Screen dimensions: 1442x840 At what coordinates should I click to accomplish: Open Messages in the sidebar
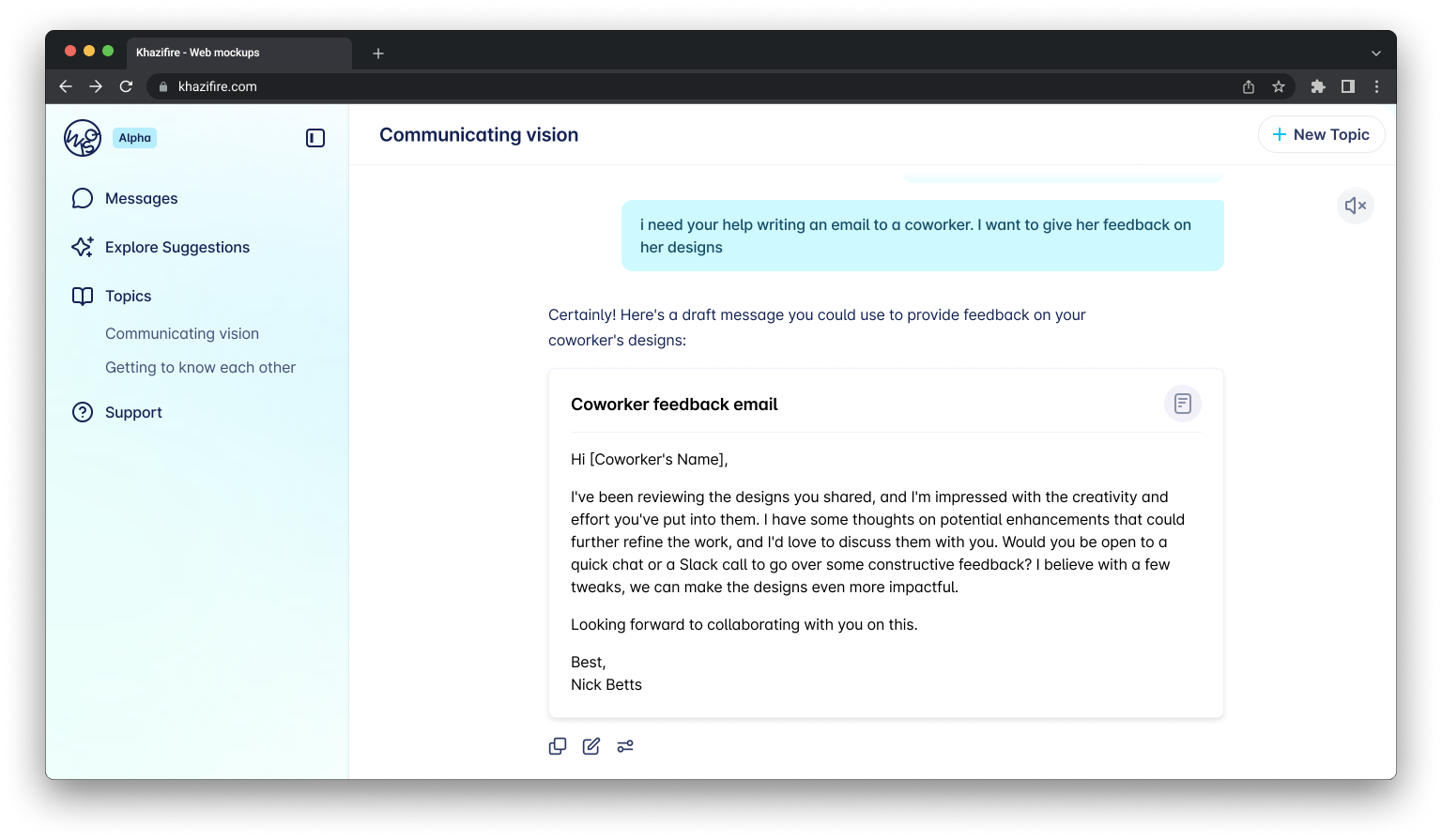(x=141, y=198)
